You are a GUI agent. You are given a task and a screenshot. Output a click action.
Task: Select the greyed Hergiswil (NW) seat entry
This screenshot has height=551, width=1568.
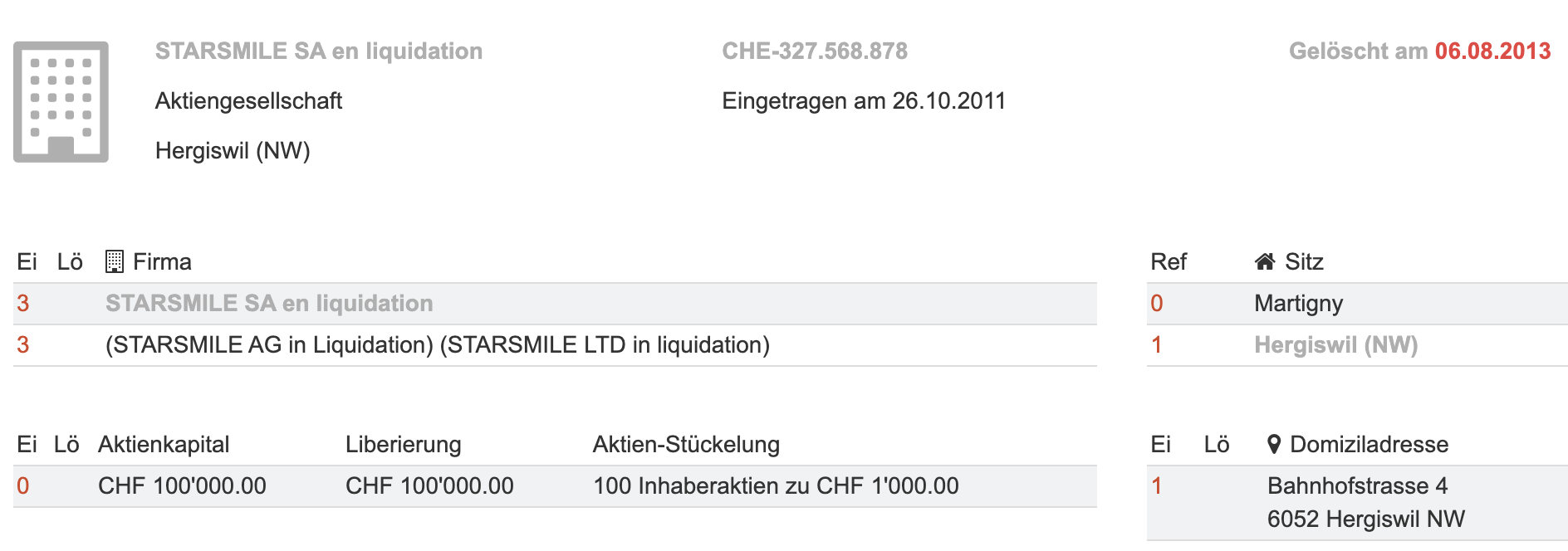[x=1335, y=345]
